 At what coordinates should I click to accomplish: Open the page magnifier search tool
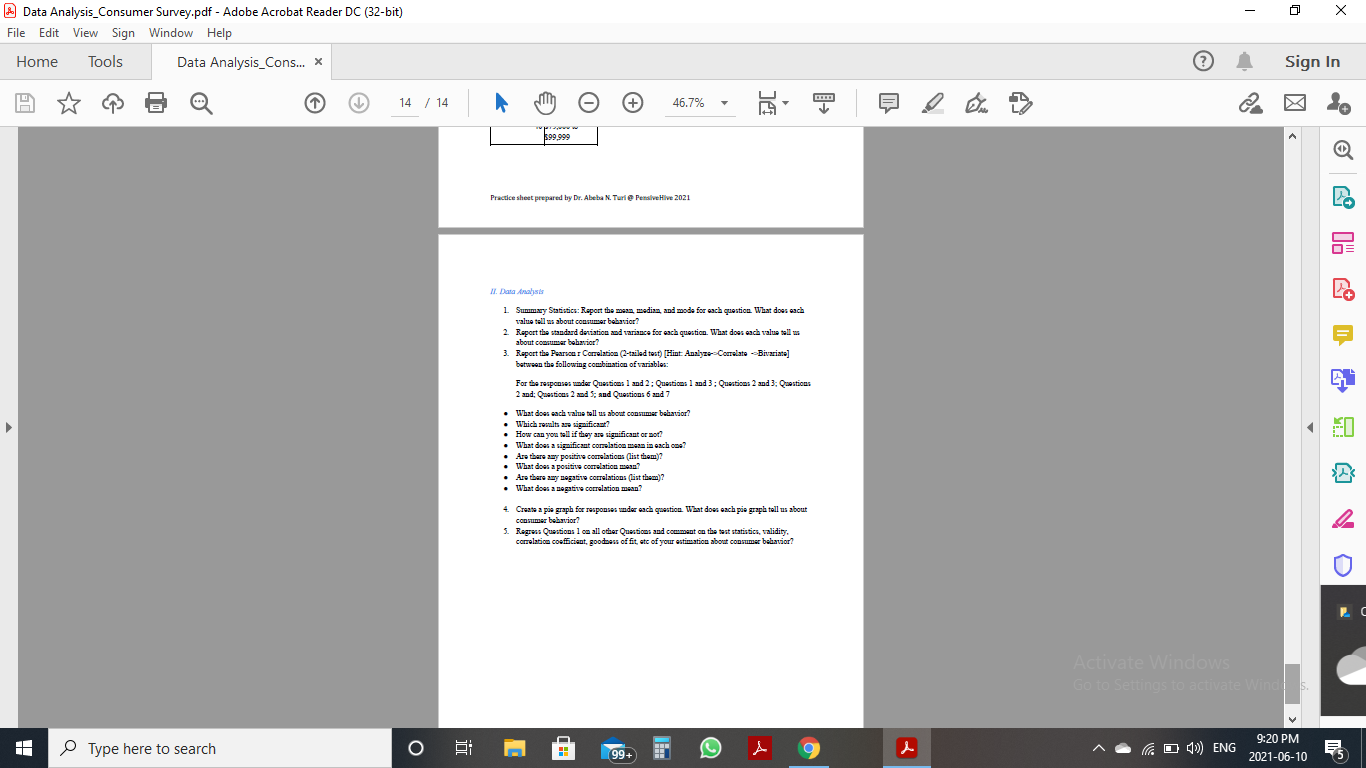tap(1343, 149)
